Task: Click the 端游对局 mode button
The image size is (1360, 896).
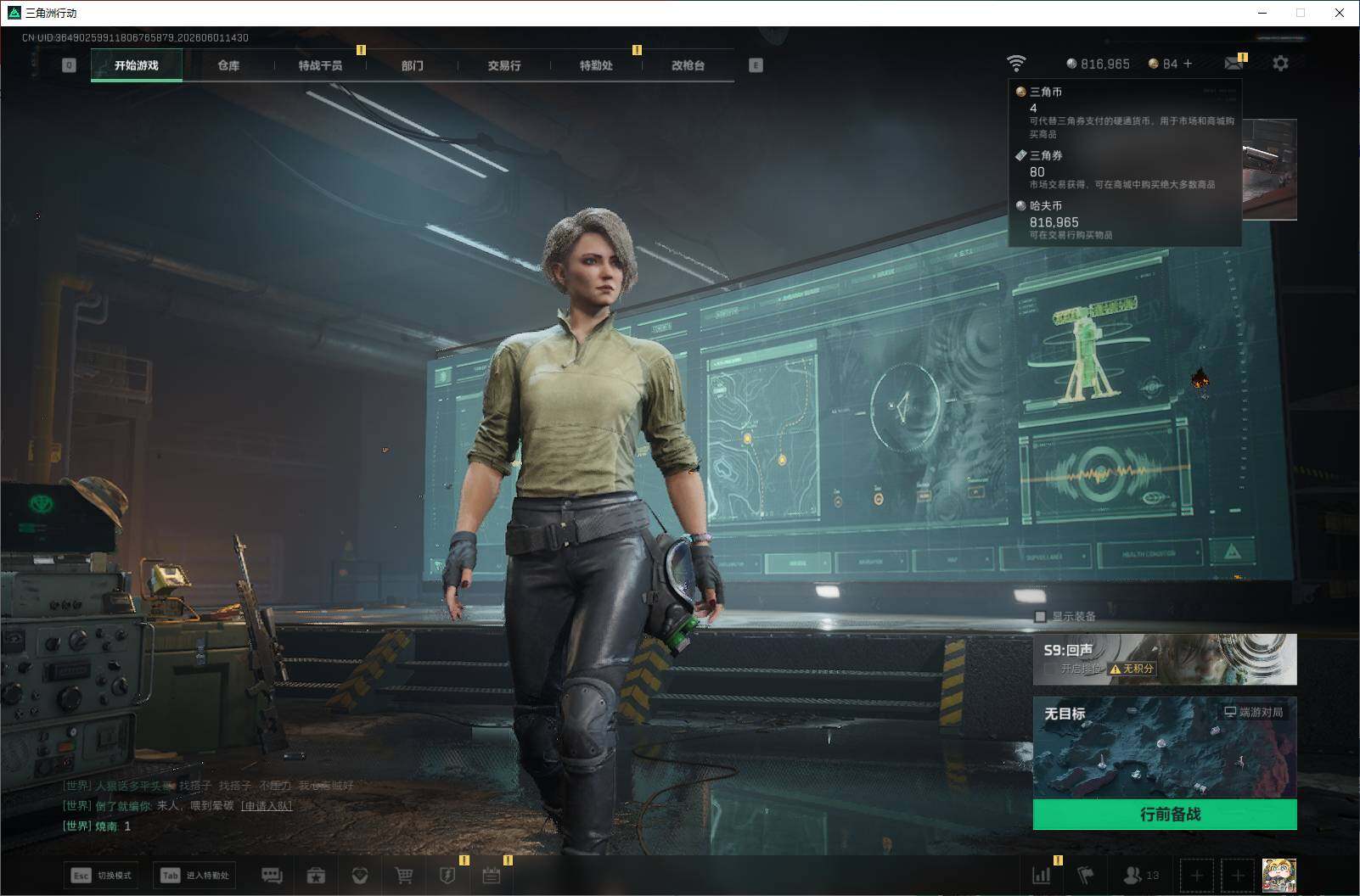Action: click(x=1253, y=712)
